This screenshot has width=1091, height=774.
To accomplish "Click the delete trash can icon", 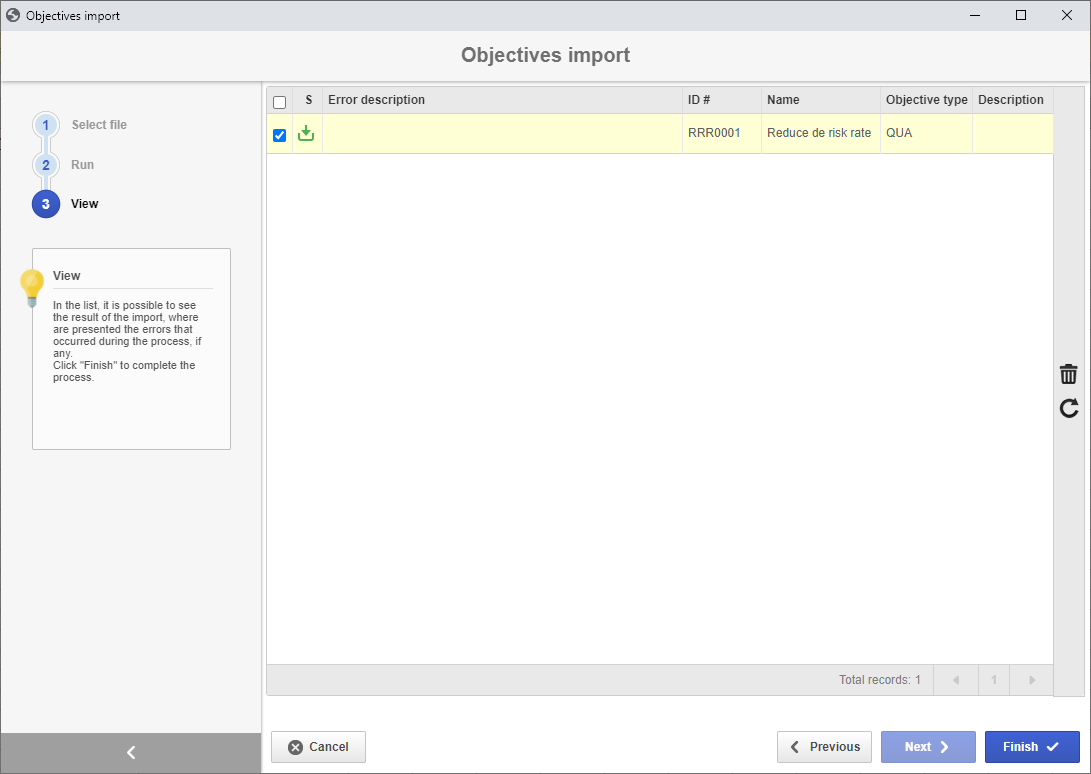I will coord(1068,374).
